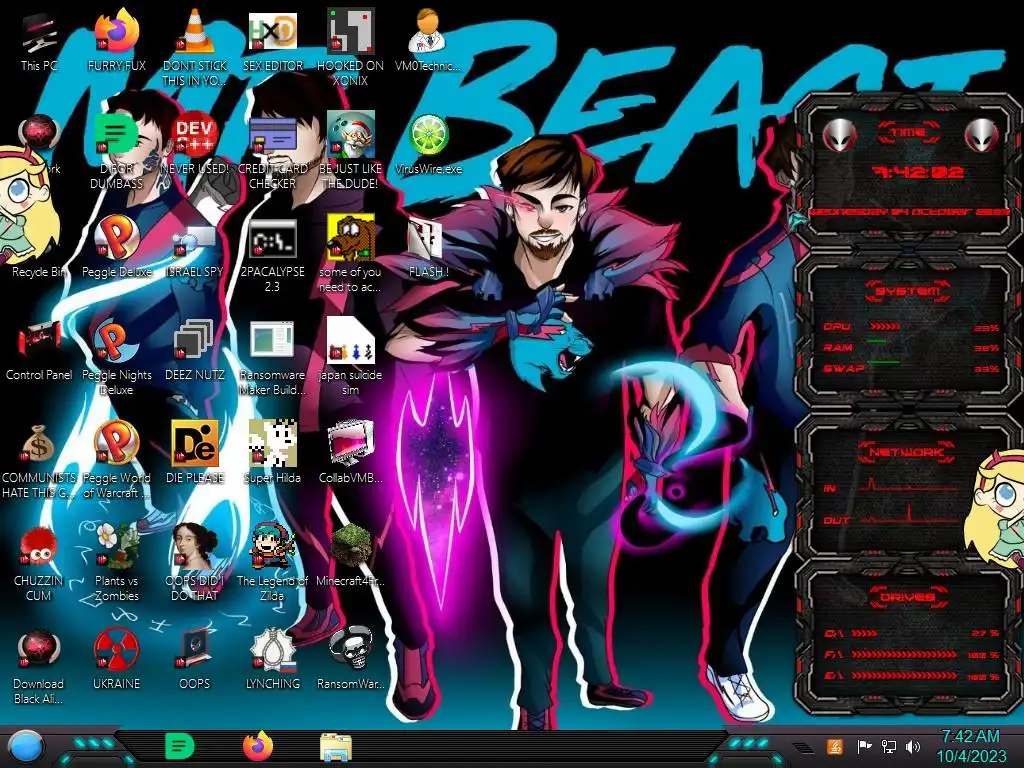Click the SWAP usage row in SYSTEM gadget
This screenshot has height=768, width=1024.
coord(911,368)
